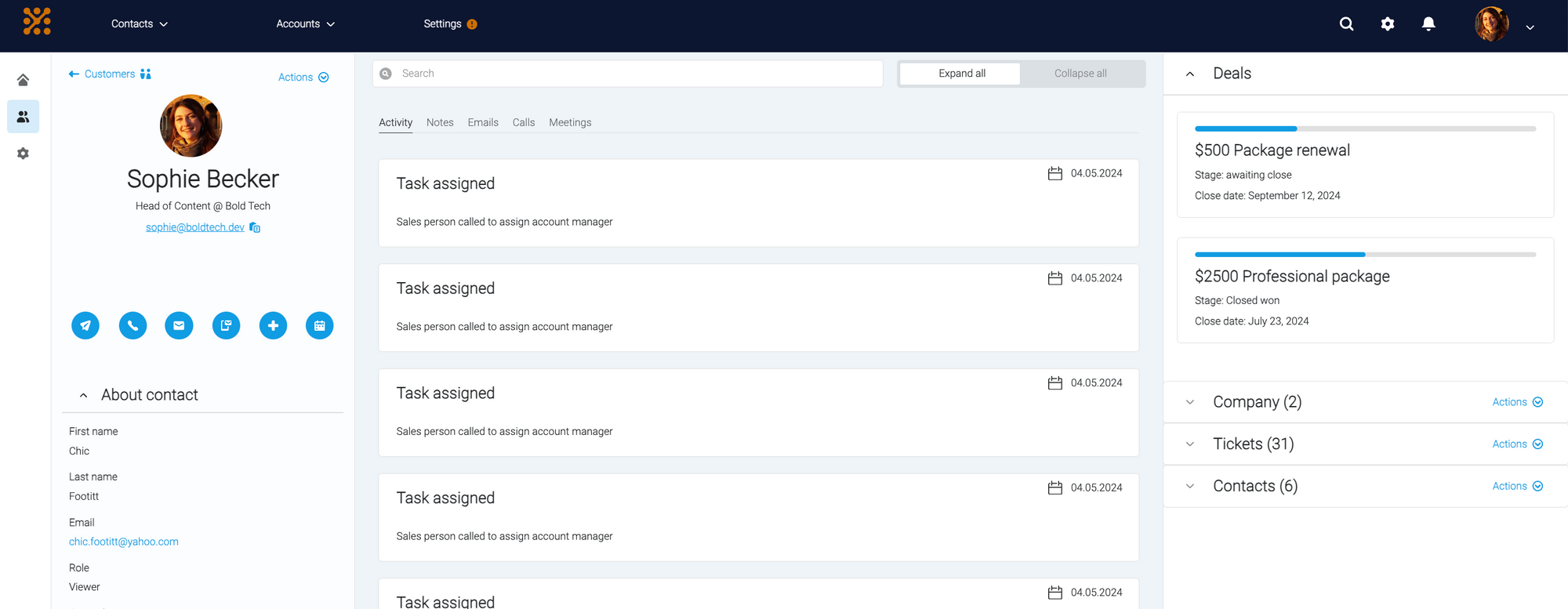The height and width of the screenshot is (609, 1568).
Task: Click the Customers team icon
Action: (x=146, y=74)
